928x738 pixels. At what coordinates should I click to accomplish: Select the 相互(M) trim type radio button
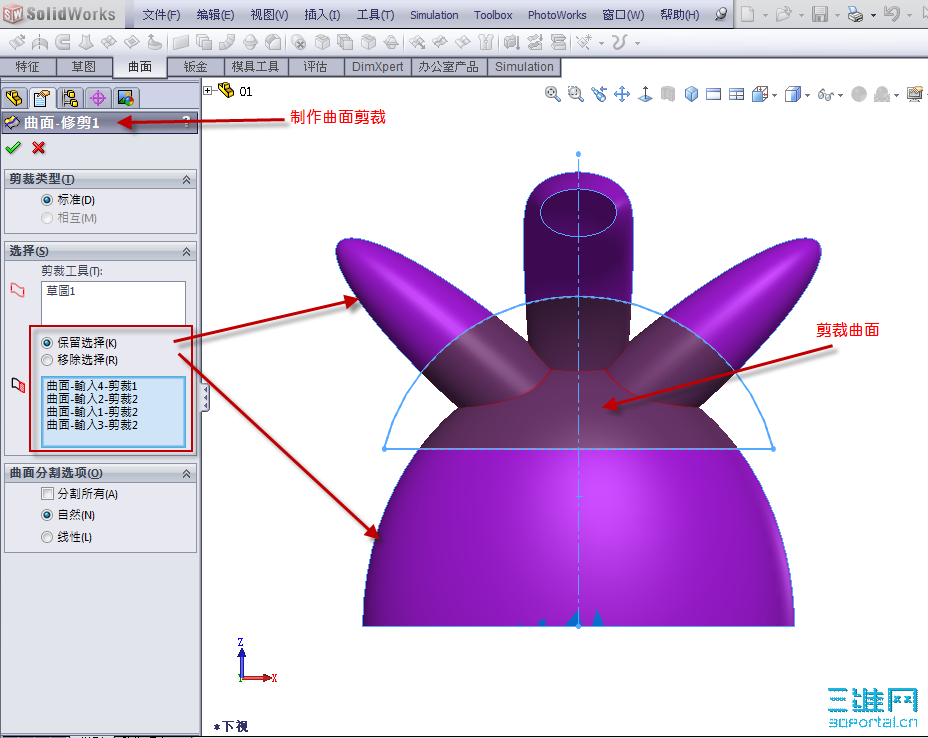tap(47, 218)
